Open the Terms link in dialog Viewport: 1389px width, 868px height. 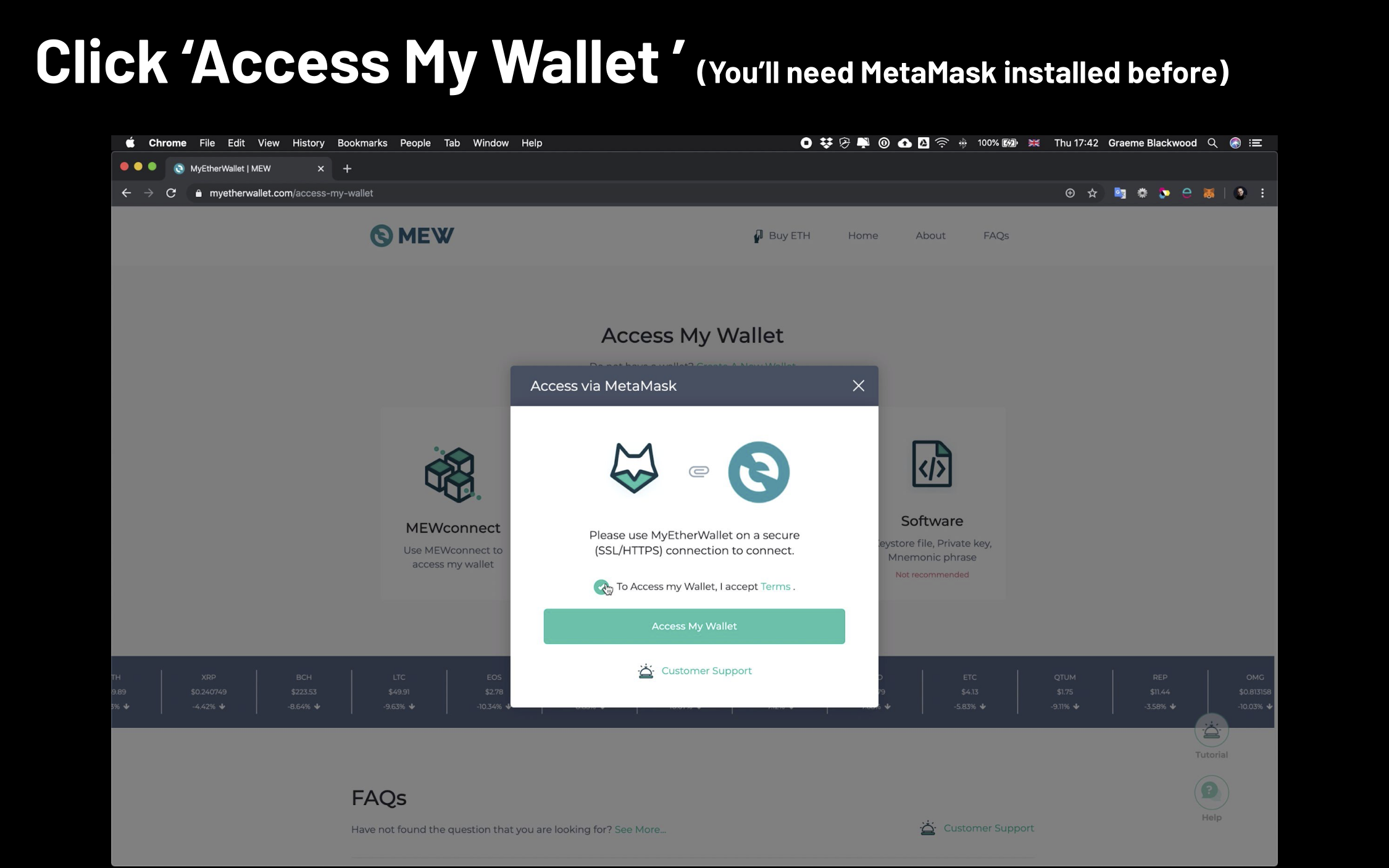[x=775, y=586]
